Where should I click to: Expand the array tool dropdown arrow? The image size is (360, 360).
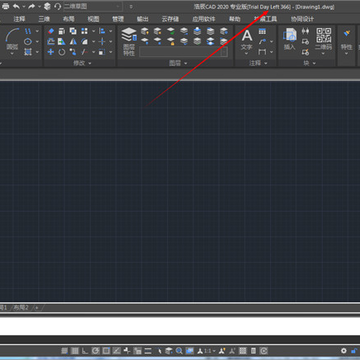[93, 31]
